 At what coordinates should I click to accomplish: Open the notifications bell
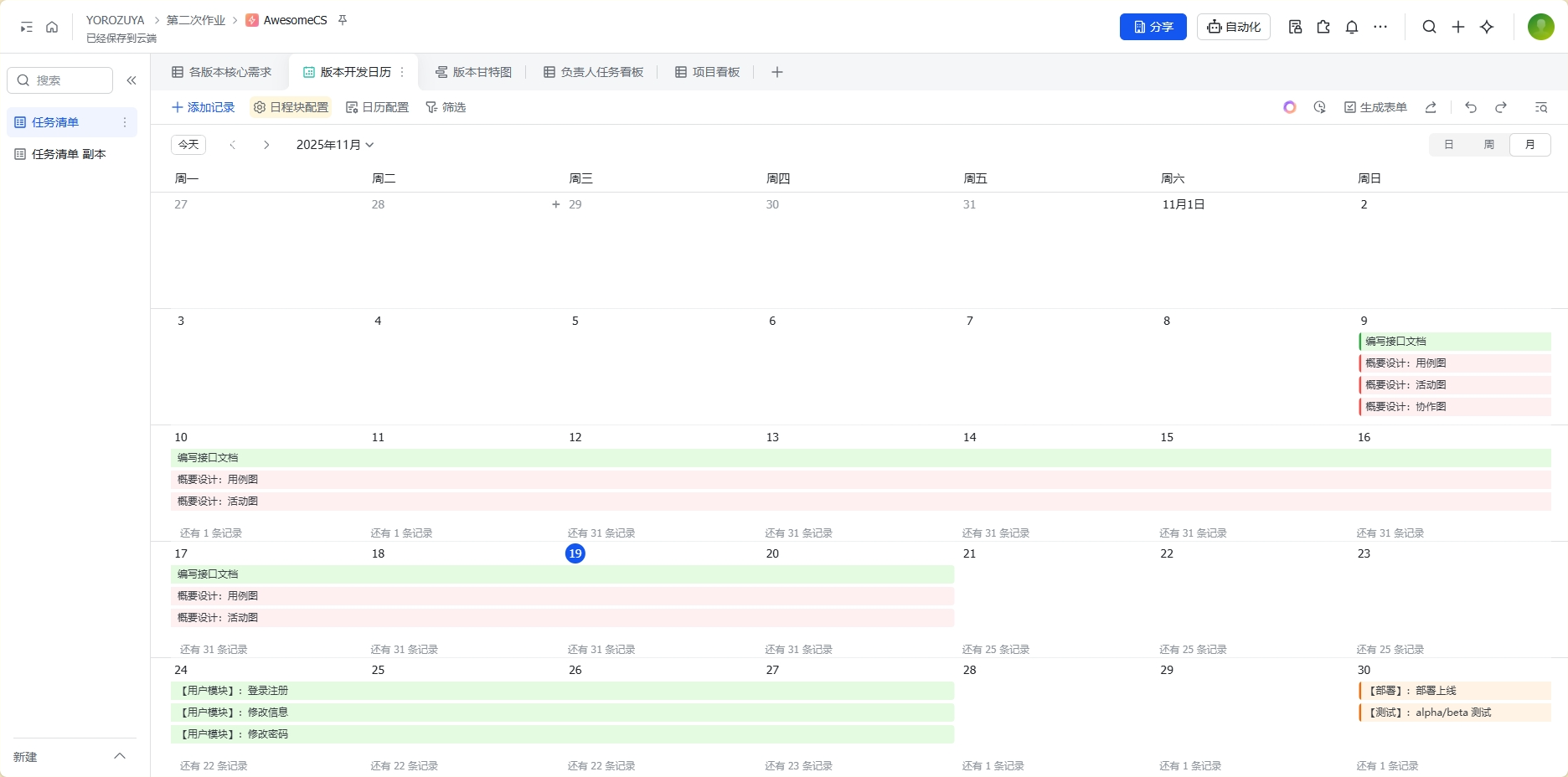tap(1352, 27)
